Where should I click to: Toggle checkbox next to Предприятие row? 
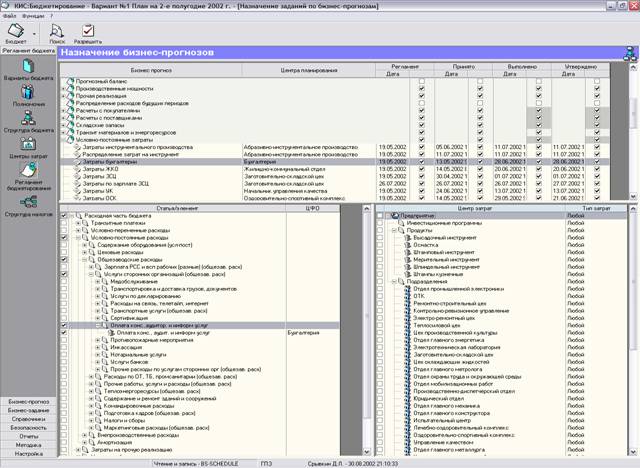(380, 215)
